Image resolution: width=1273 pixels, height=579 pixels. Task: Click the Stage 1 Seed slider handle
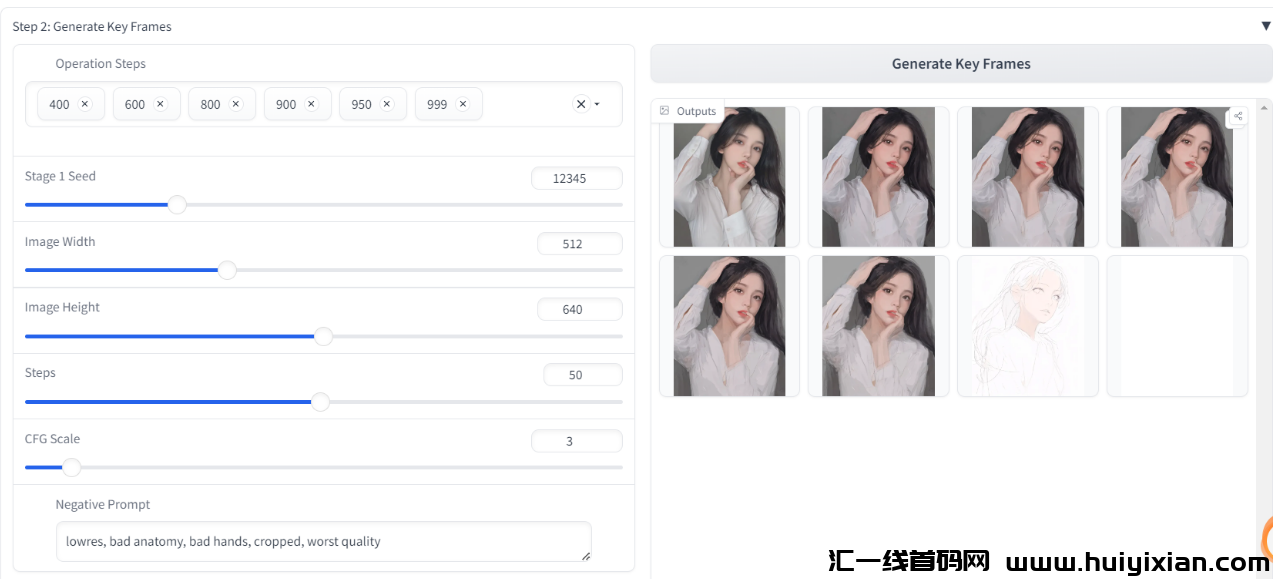pos(177,205)
